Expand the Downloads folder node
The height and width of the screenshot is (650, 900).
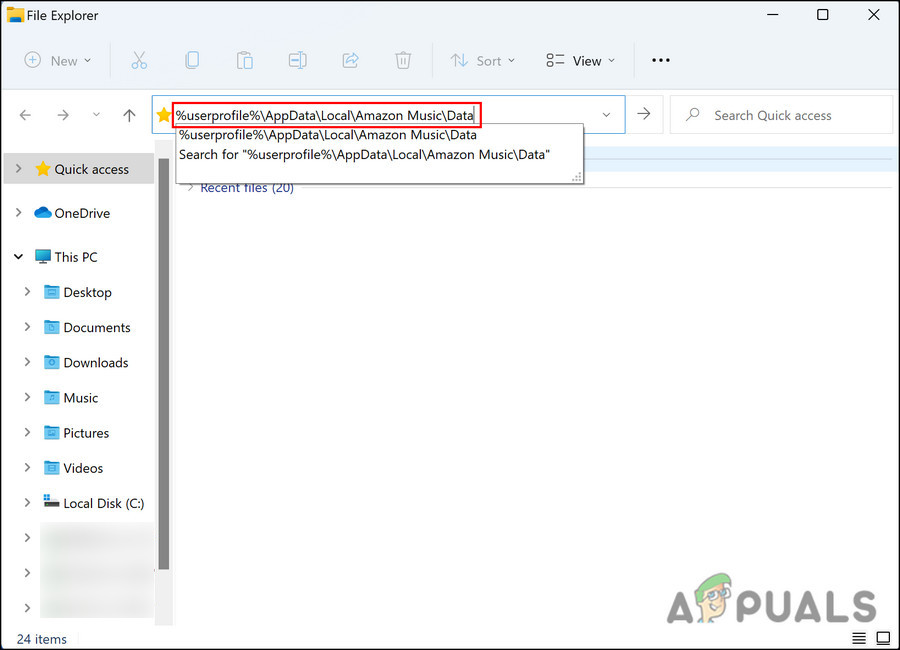(x=27, y=362)
